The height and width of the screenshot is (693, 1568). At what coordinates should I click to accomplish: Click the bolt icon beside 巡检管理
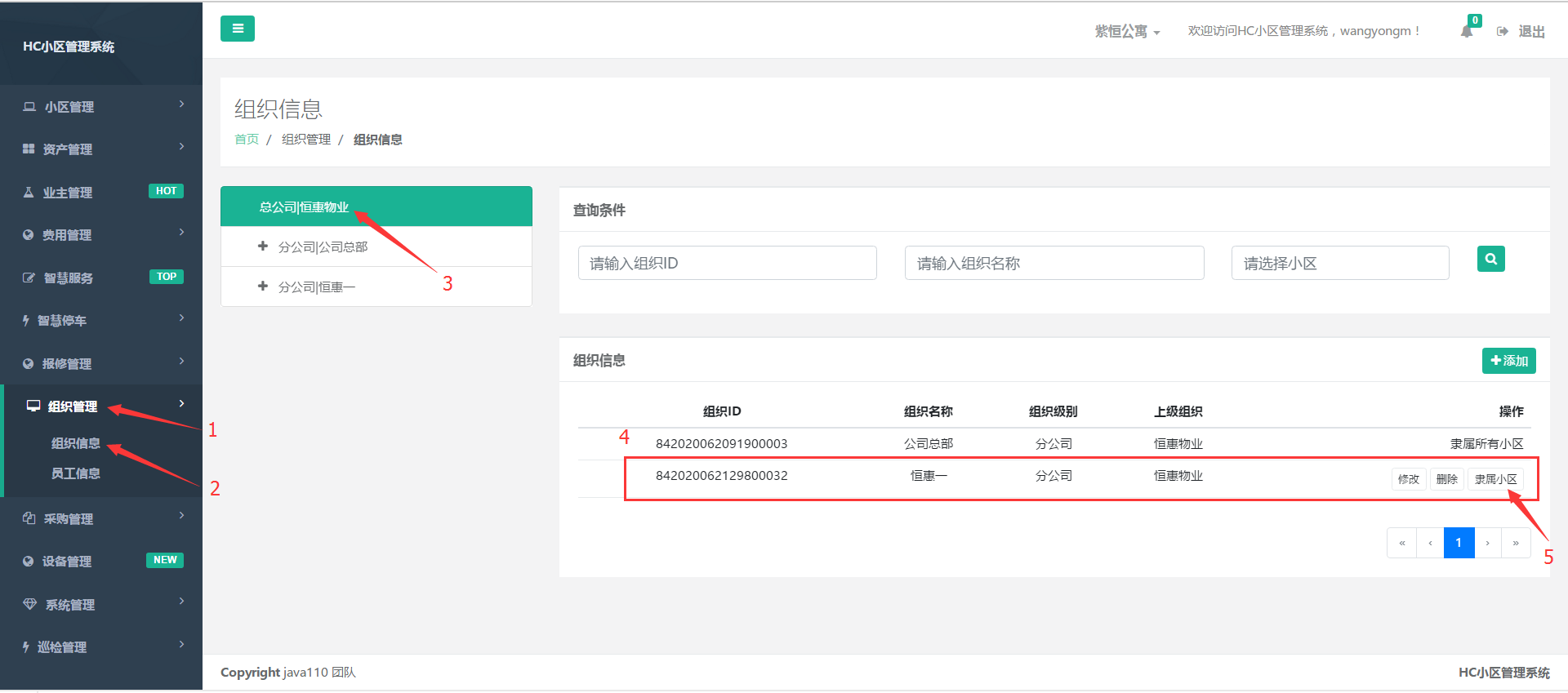tap(26, 647)
